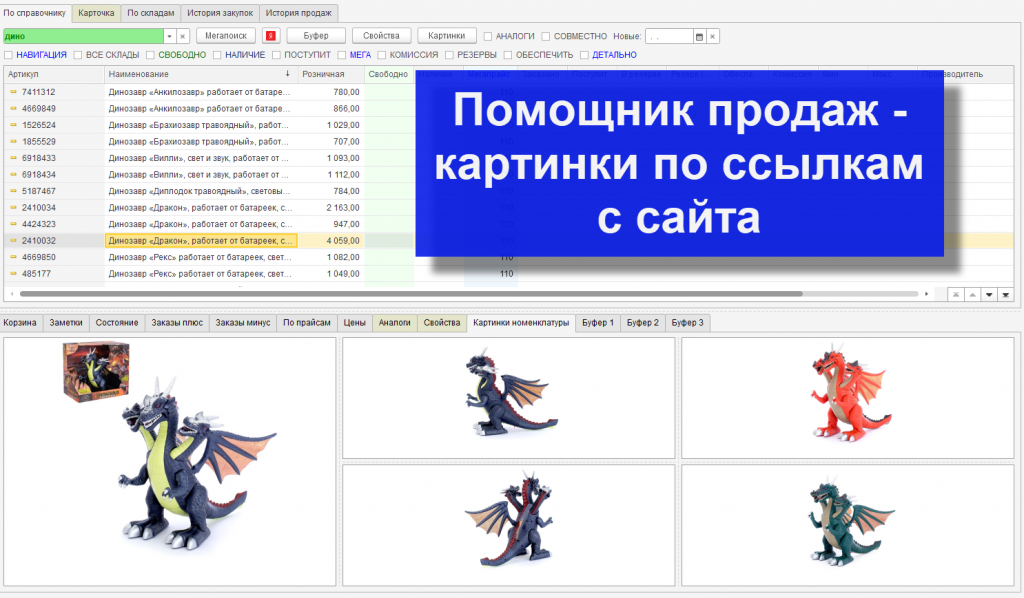Toggle the МЕГА checkbox
This screenshot has width=1024, height=598.
pos(342,55)
